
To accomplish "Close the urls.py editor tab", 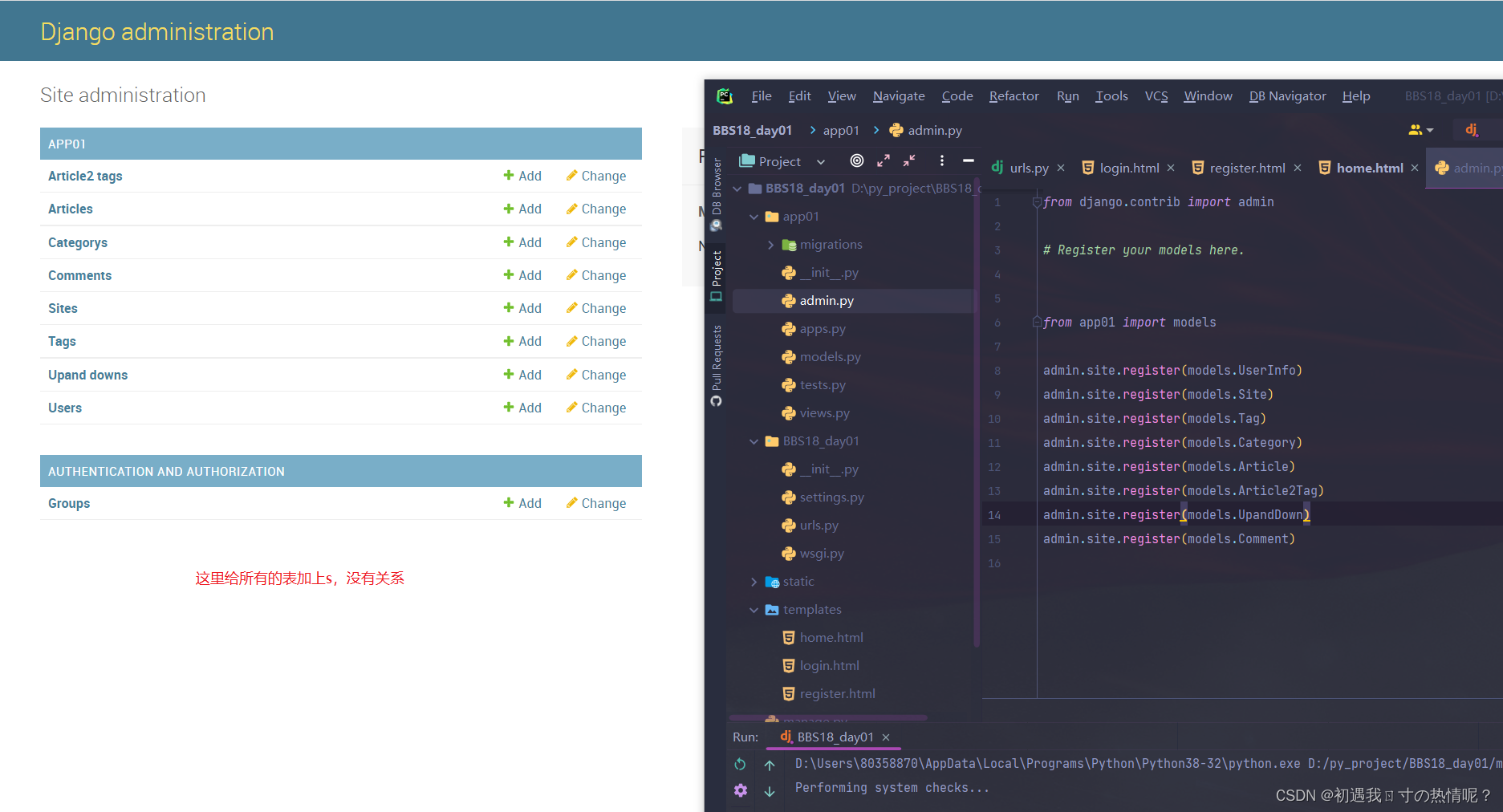I will click(x=1061, y=168).
